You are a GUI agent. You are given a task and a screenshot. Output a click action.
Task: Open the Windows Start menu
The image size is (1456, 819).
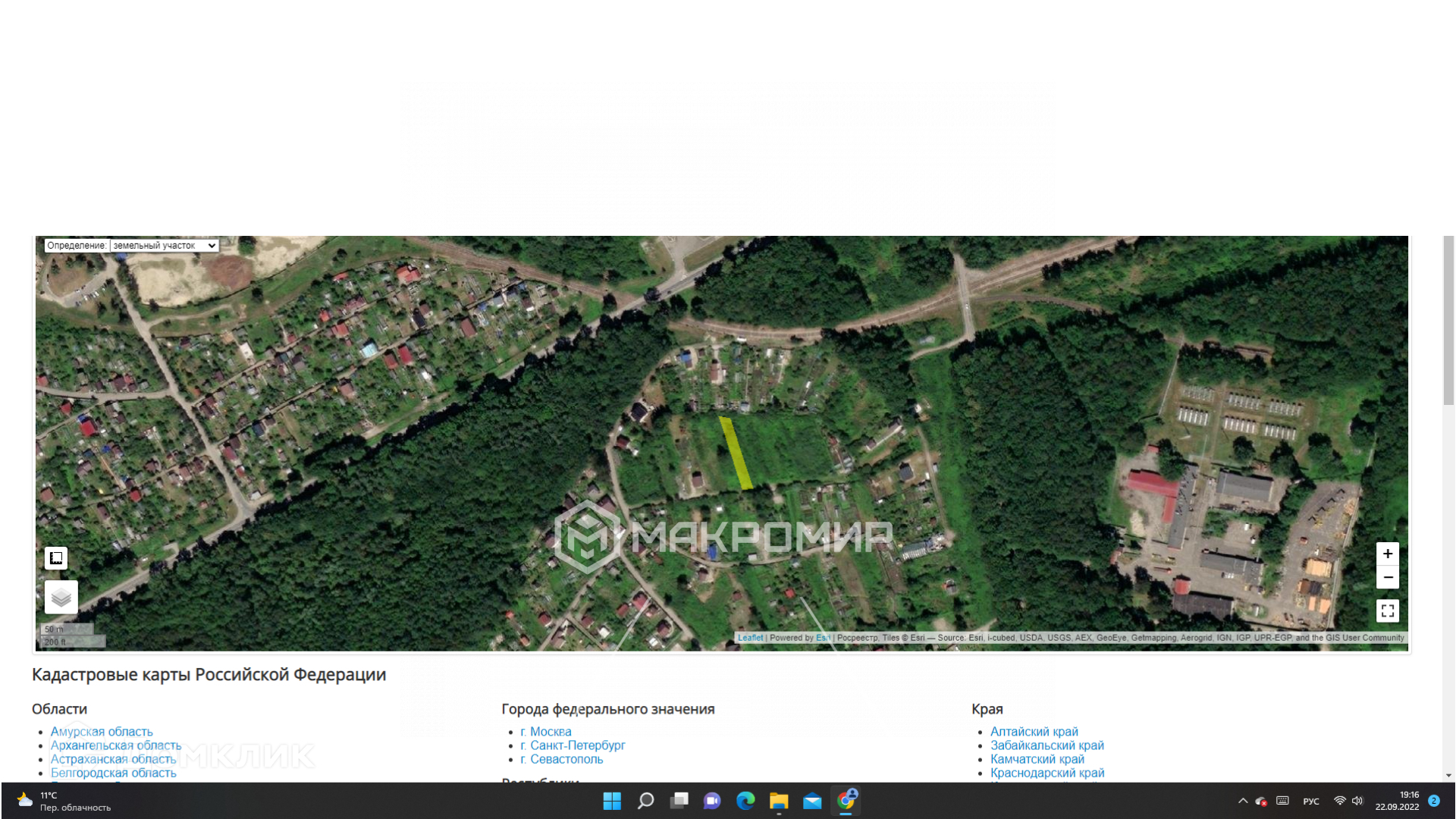point(612,801)
